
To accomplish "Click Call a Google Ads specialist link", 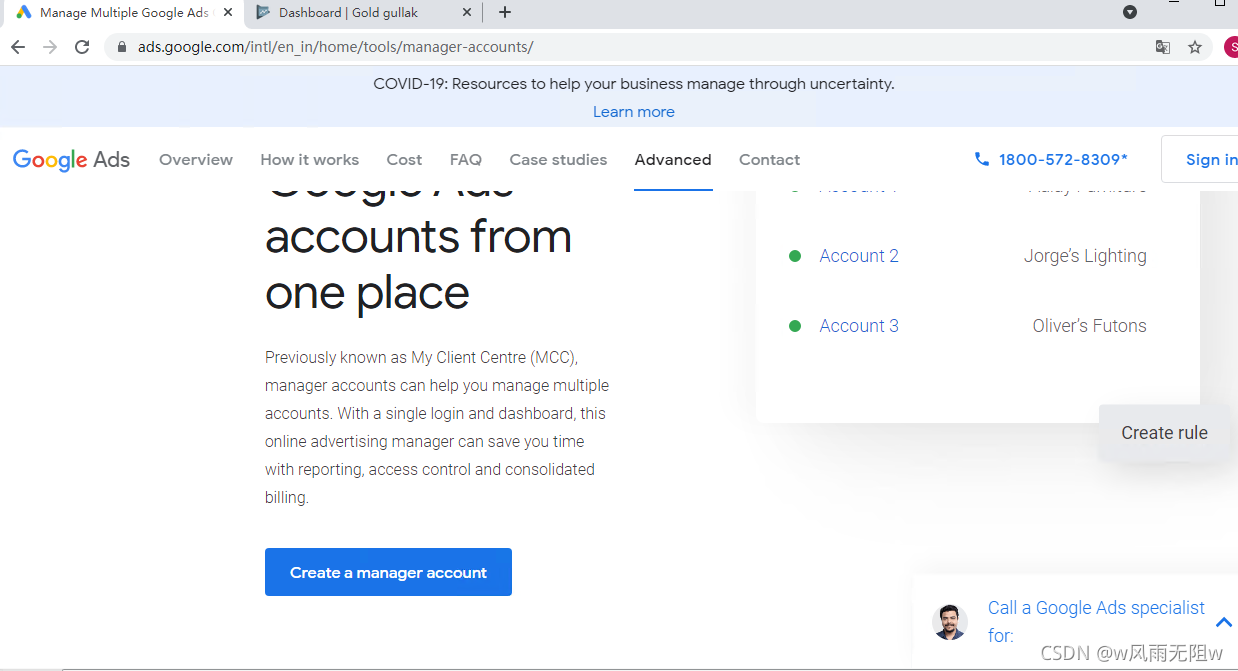I will coord(1096,621).
